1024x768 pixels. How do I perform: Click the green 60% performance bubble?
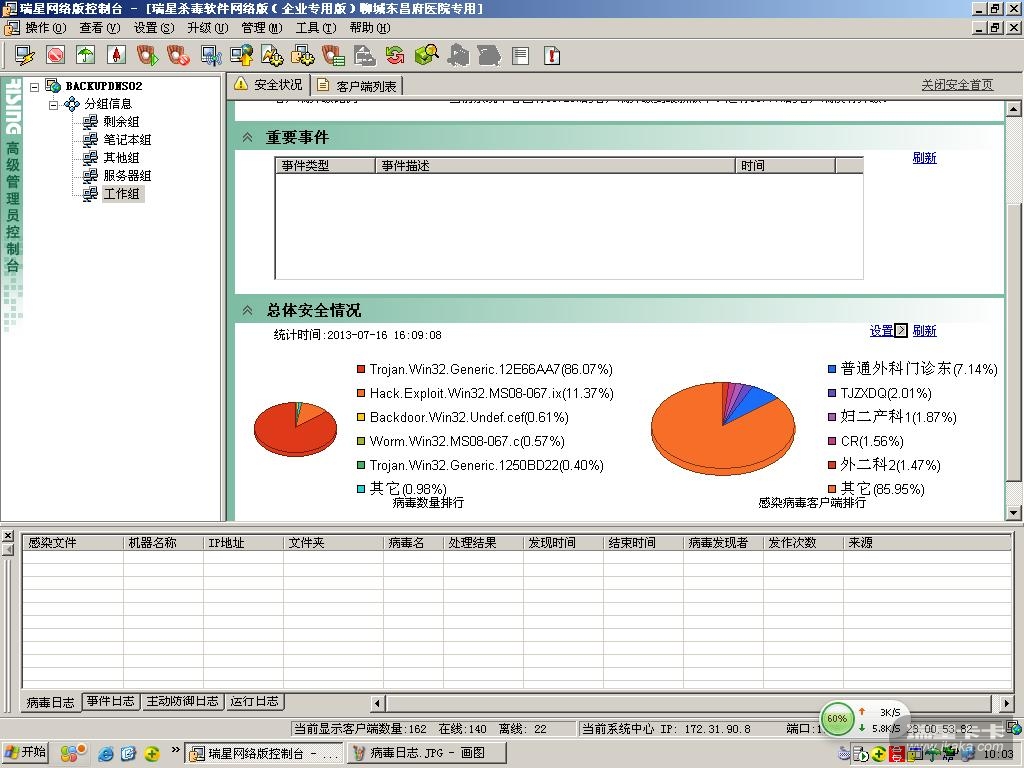point(837,718)
